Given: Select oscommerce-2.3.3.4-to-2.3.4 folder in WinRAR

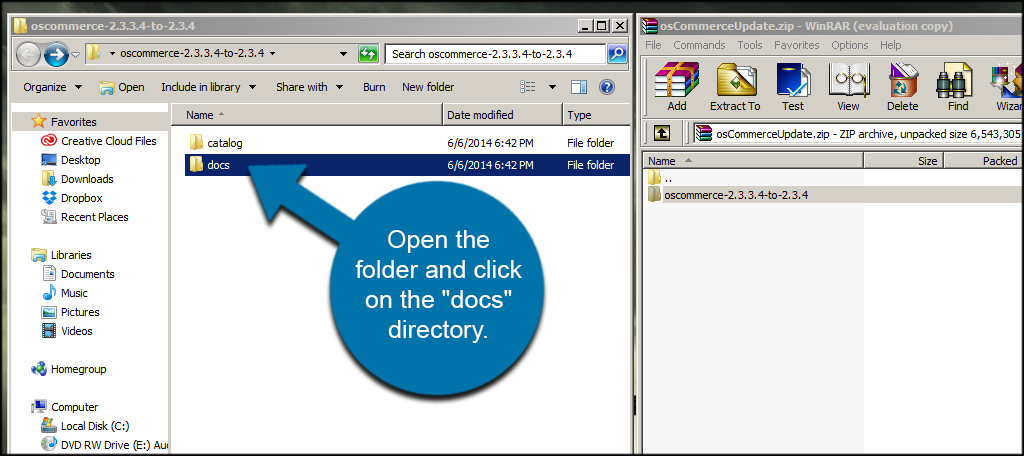Looking at the screenshot, I should pyautogui.click(x=833, y=195).
